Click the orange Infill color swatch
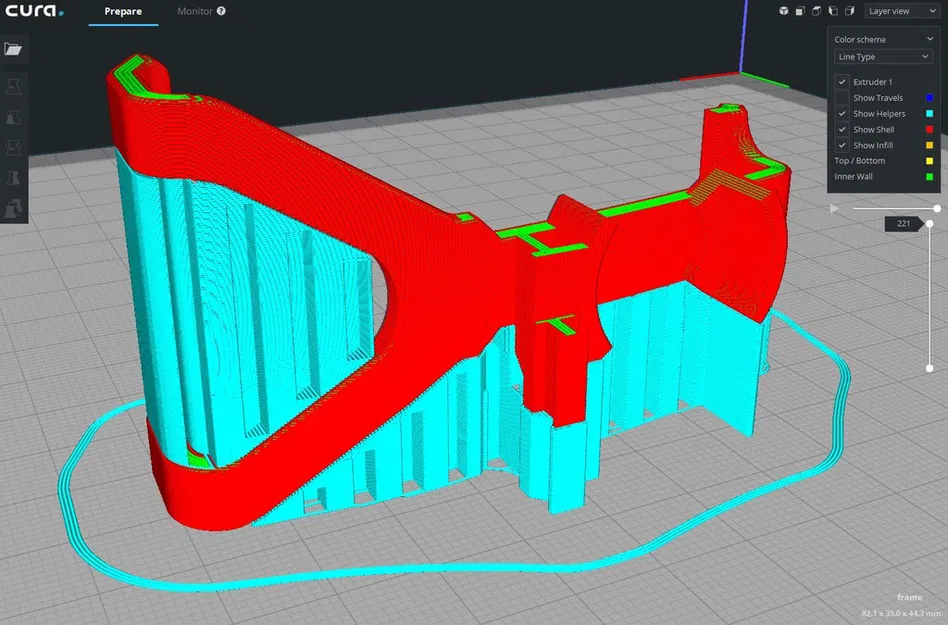Screen dimensions: 948x625 tap(930, 145)
